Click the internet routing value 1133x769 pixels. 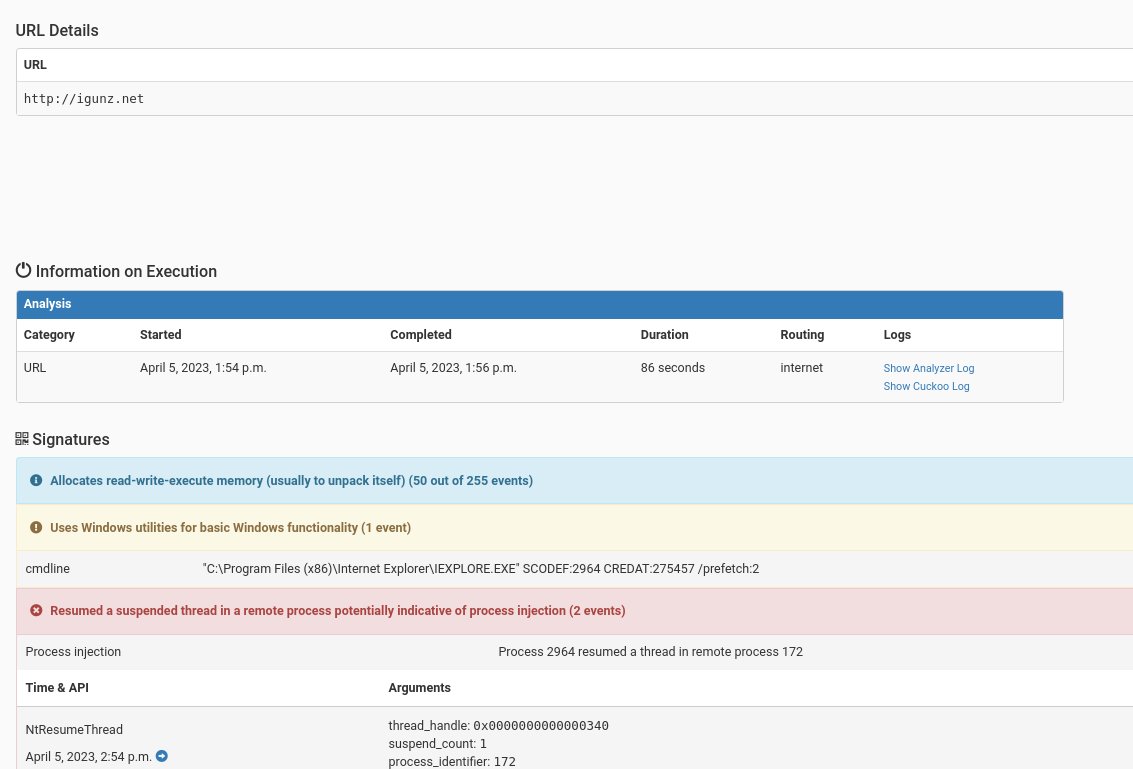coord(801,368)
